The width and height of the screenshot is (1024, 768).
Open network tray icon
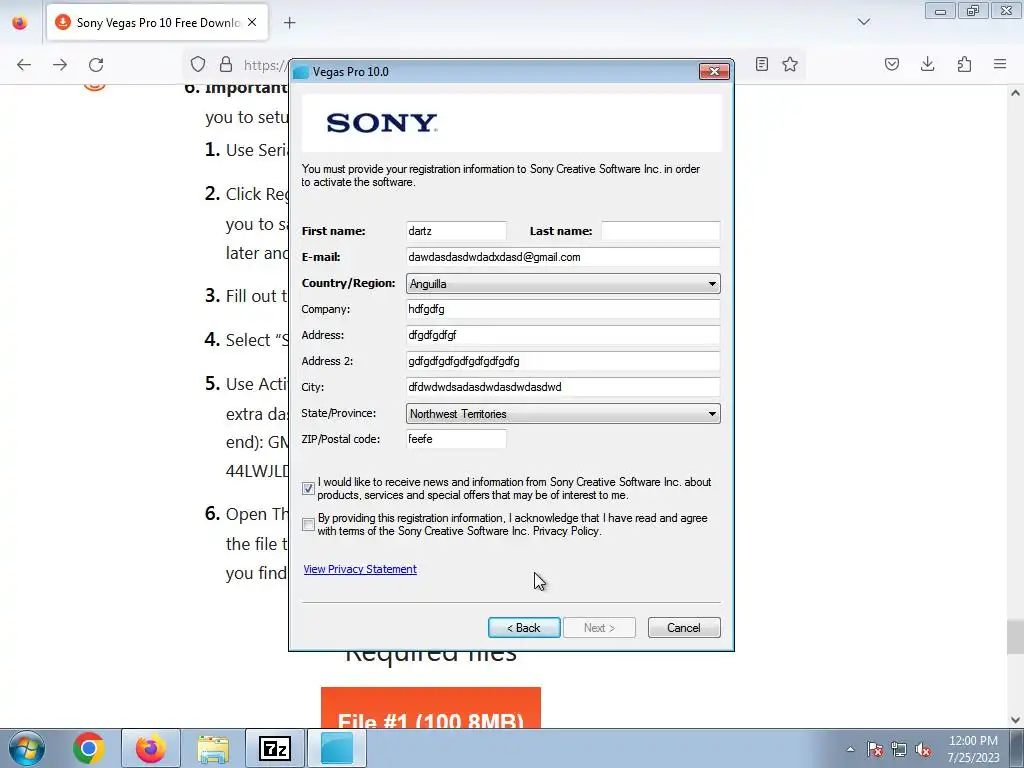click(x=899, y=749)
